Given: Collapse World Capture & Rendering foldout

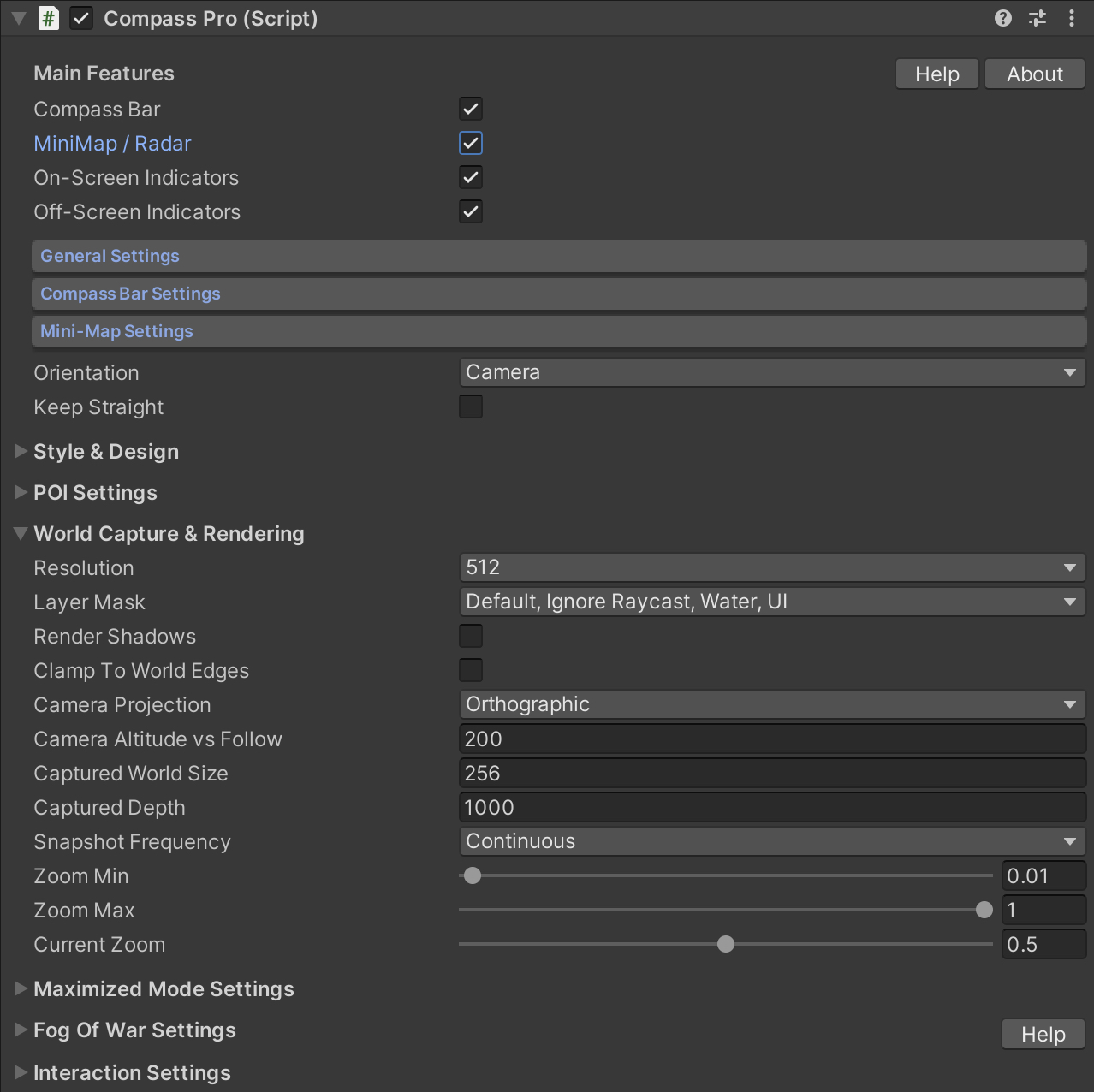Looking at the screenshot, I should click(21, 533).
